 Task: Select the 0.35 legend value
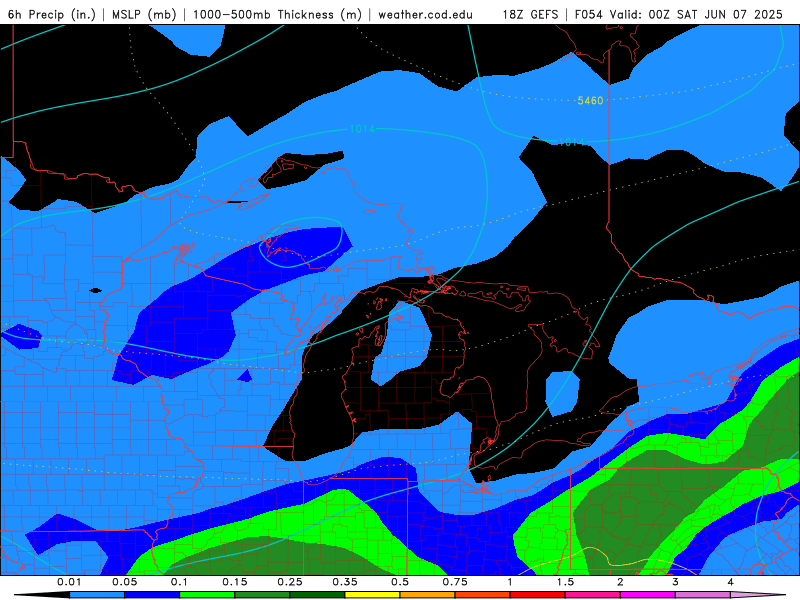pos(345,582)
